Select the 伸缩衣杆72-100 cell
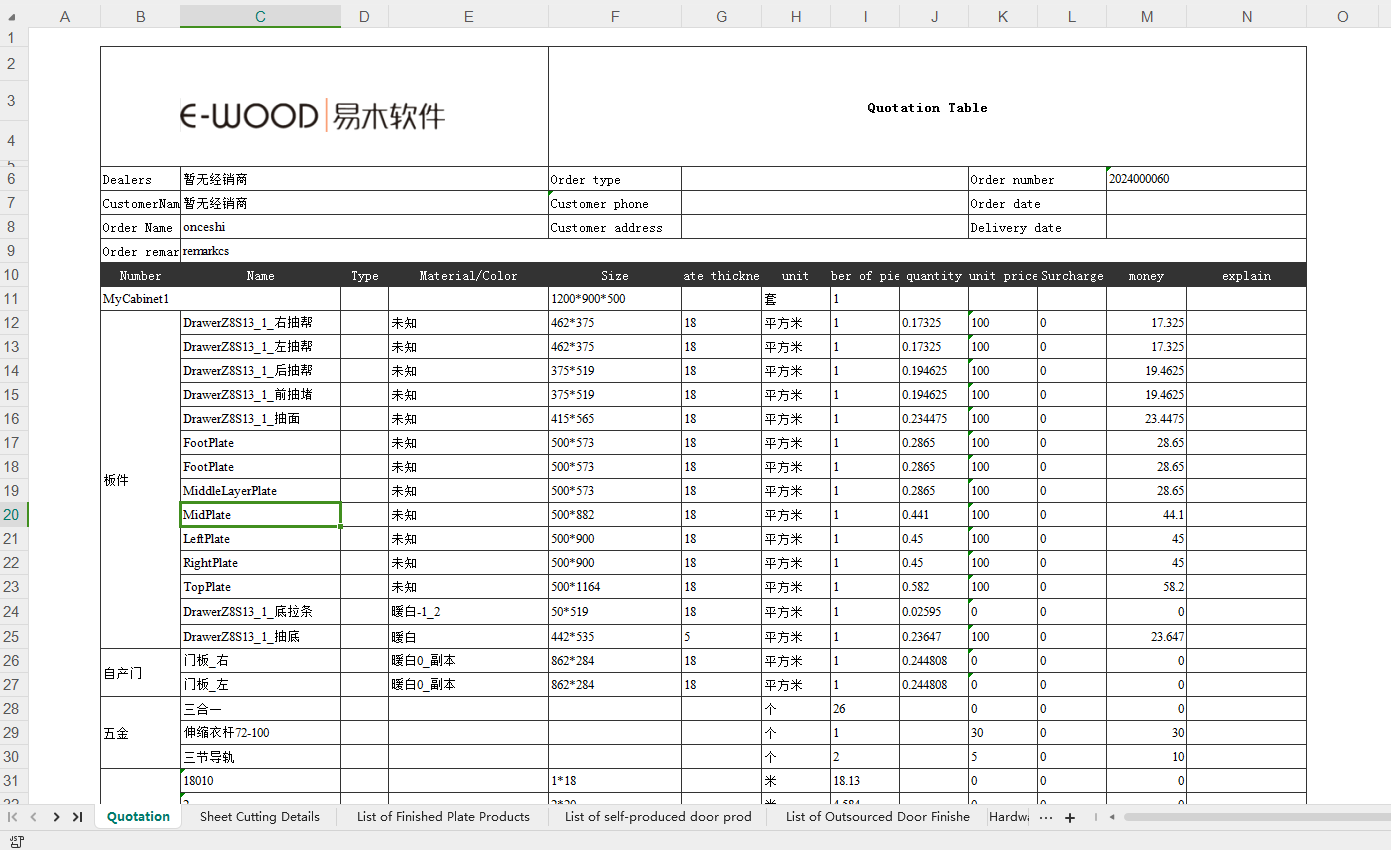Viewport: 1391px width, 850px height. pyautogui.click(x=260, y=733)
